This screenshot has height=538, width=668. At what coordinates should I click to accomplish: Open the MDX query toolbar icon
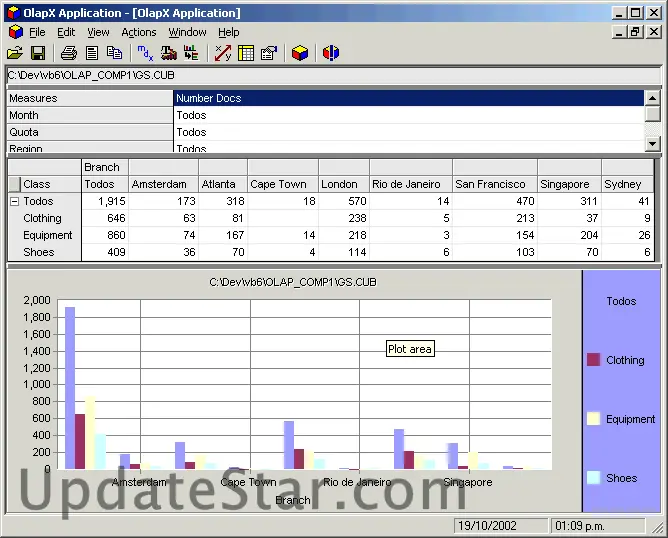tap(145, 53)
